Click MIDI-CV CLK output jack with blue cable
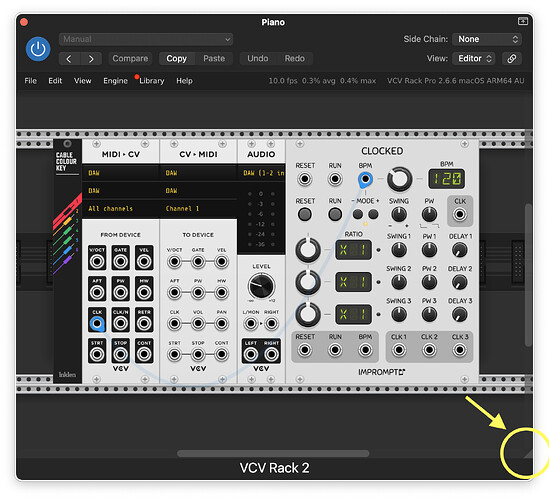Image resolution: width=549 pixels, height=499 pixels. tap(97, 324)
